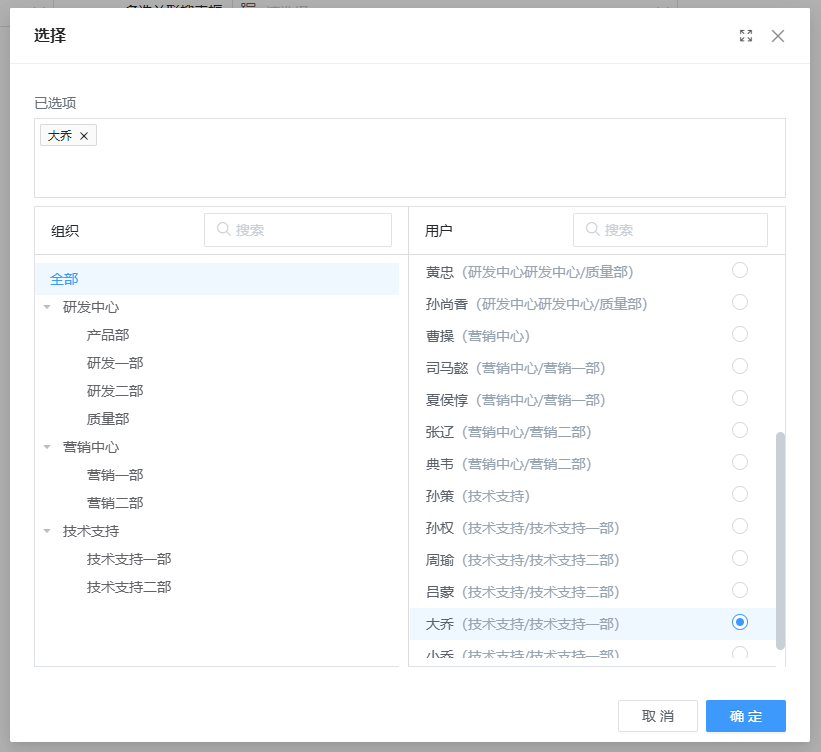
Task: Click the 取消 cancel button
Action: pos(657,716)
